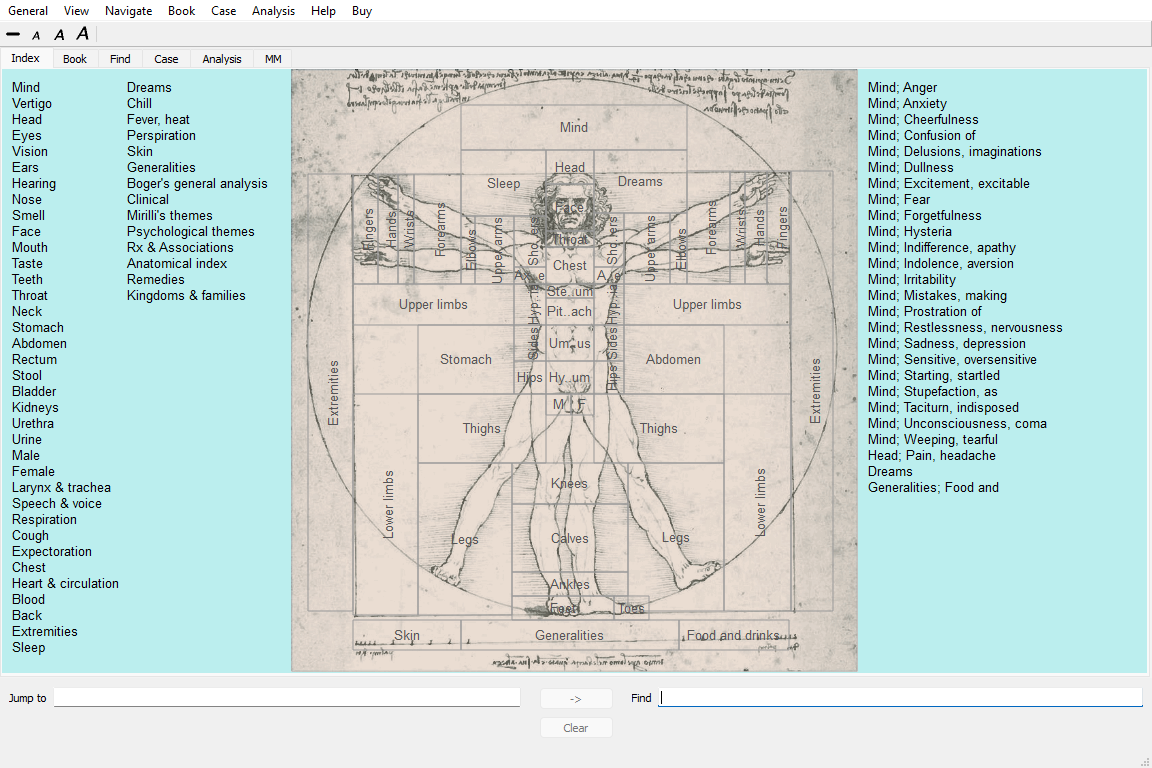Open the Larynx & trachea chapter
Viewport: 1152px width, 768px height.
(61, 488)
